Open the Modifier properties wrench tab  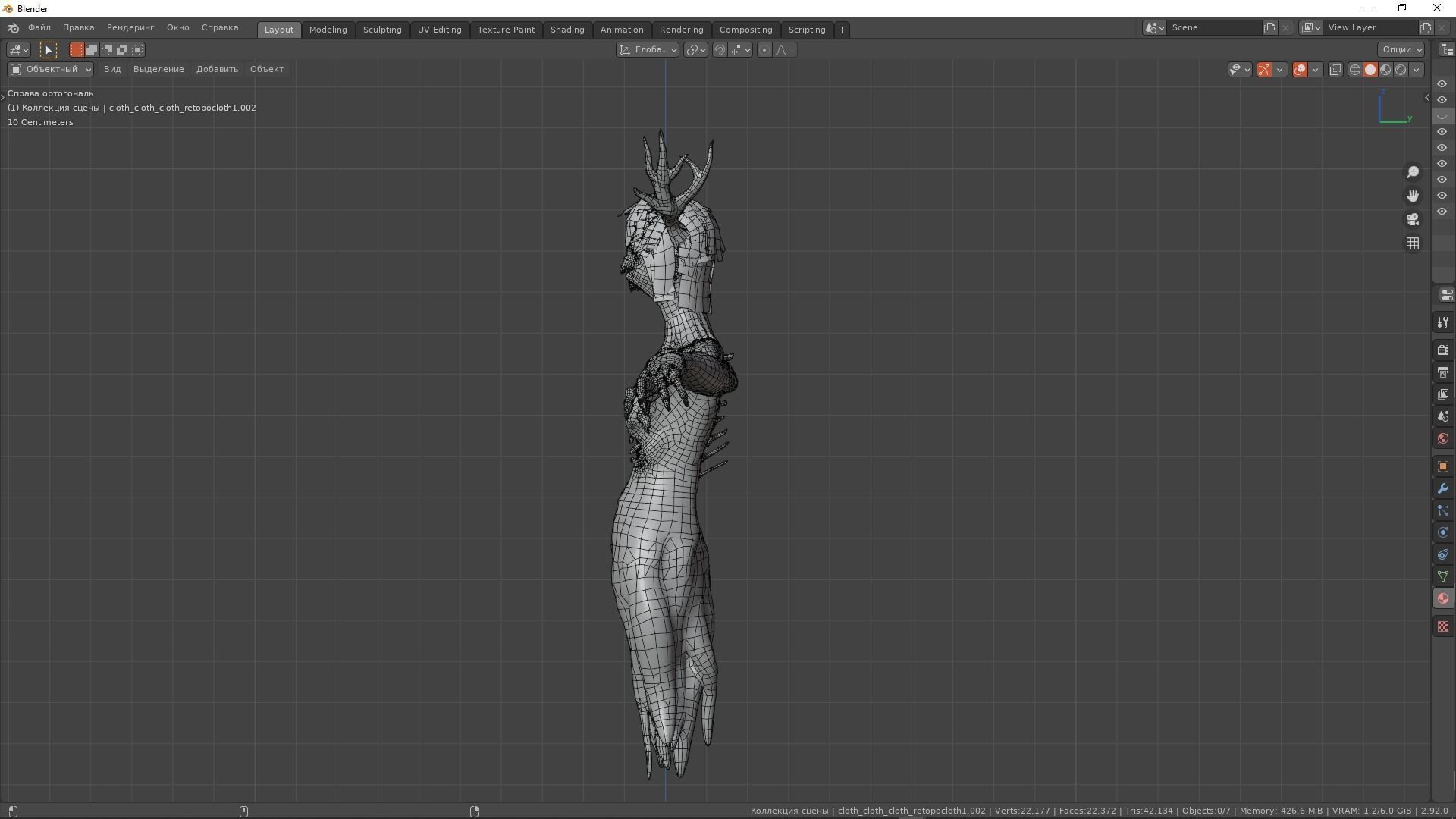pyautogui.click(x=1442, y=489)
